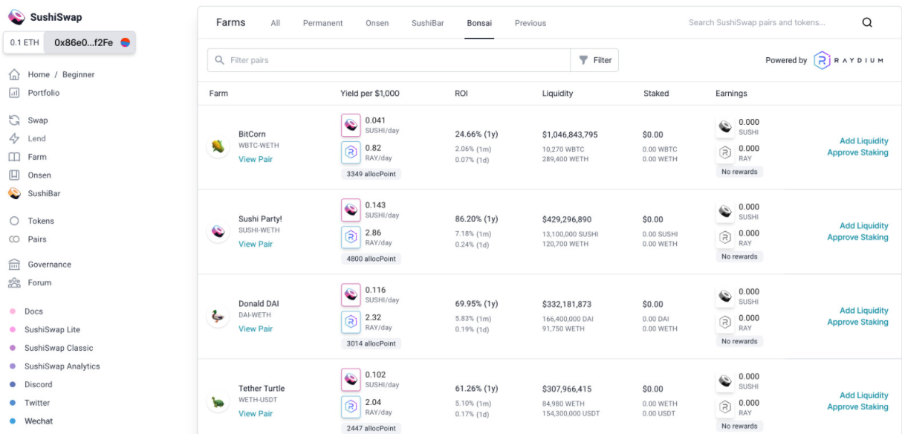
Task: Open the SushiSwap Lite link
Action: point(52,330)
